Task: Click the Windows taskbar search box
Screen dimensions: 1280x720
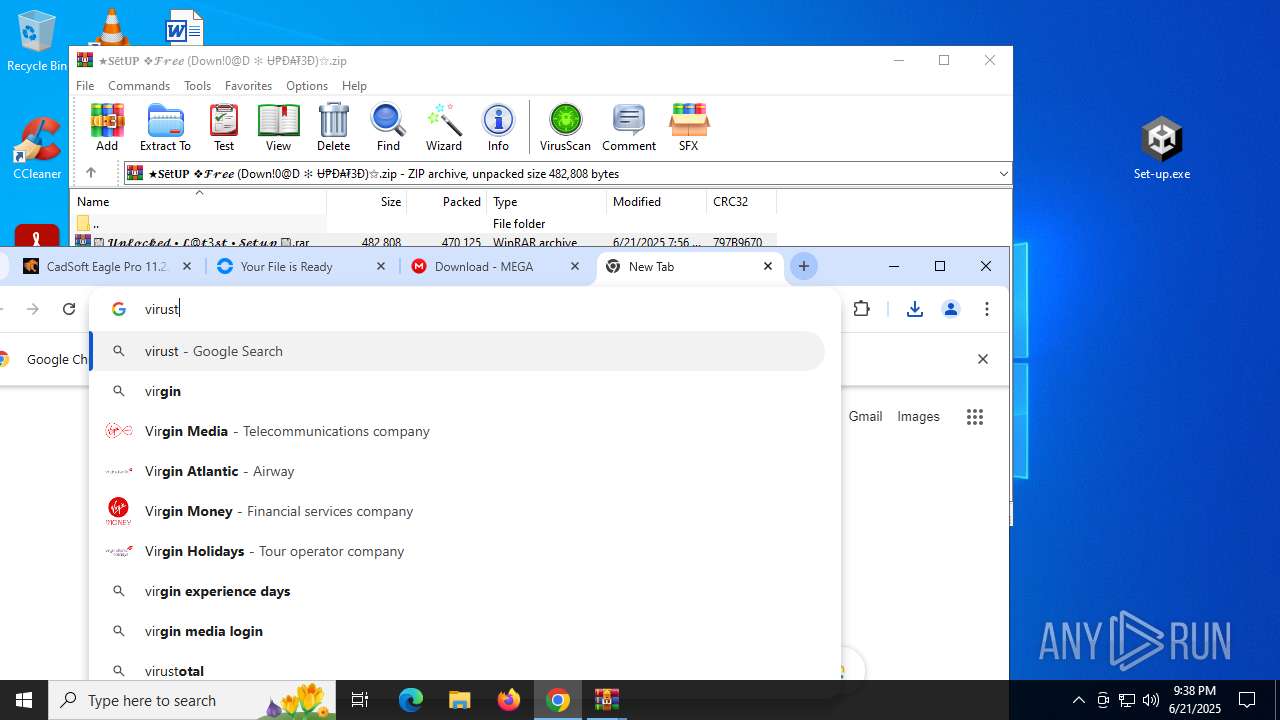Action: tap(193, 700)
